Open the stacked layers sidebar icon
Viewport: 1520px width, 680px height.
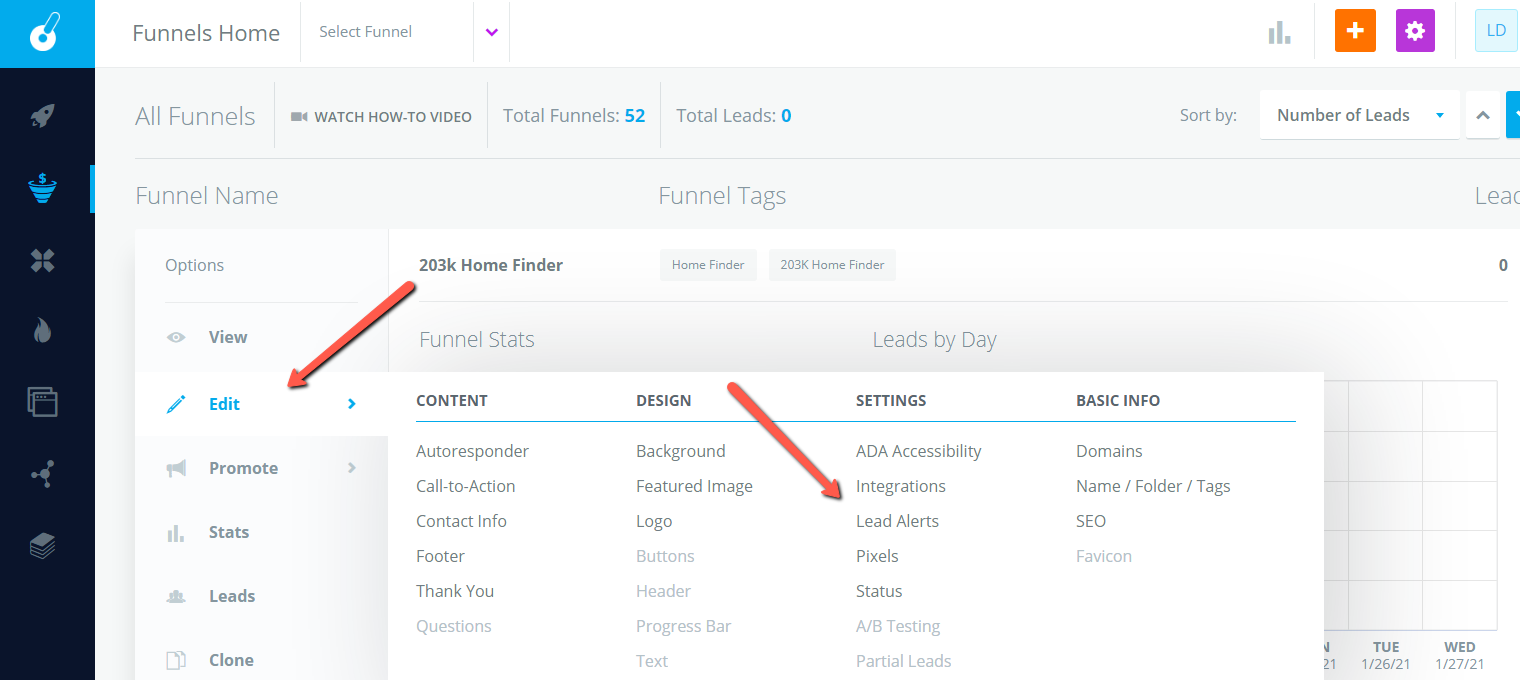pyautogui.click(x=42, y=546)
